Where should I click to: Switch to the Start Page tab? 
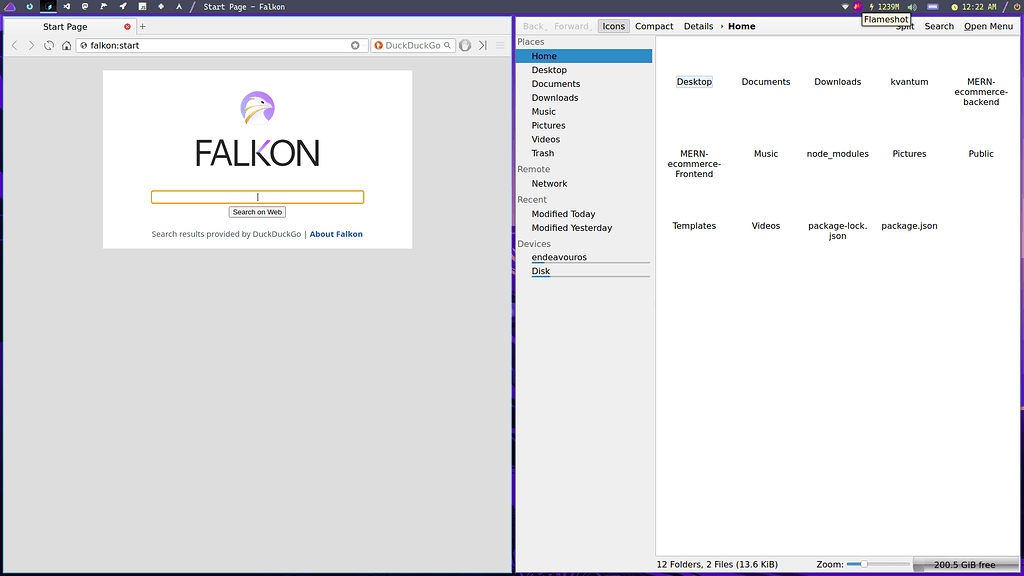(x=65, y=26)
